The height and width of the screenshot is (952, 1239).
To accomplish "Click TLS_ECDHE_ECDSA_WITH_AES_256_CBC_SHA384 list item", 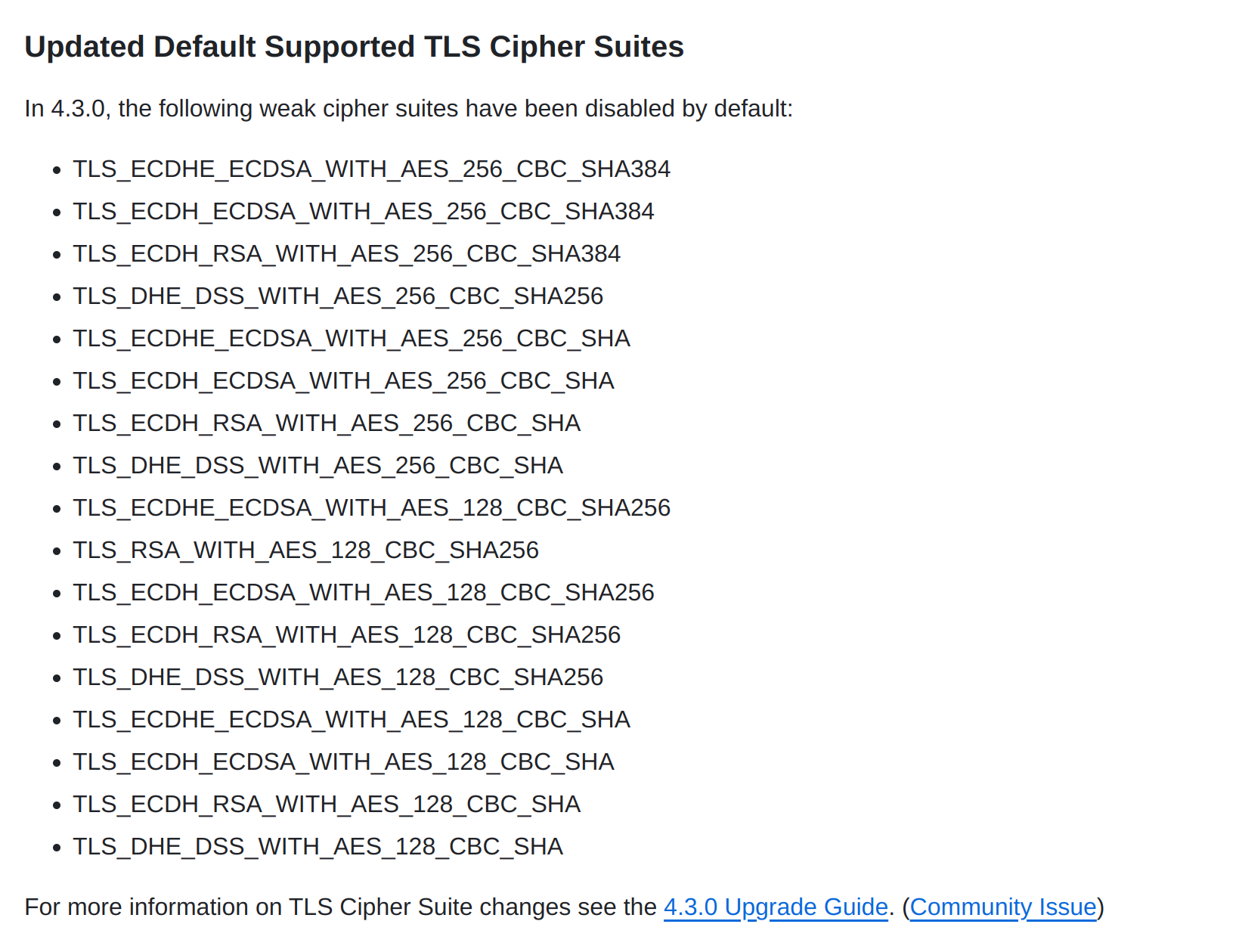I will 371,169.
